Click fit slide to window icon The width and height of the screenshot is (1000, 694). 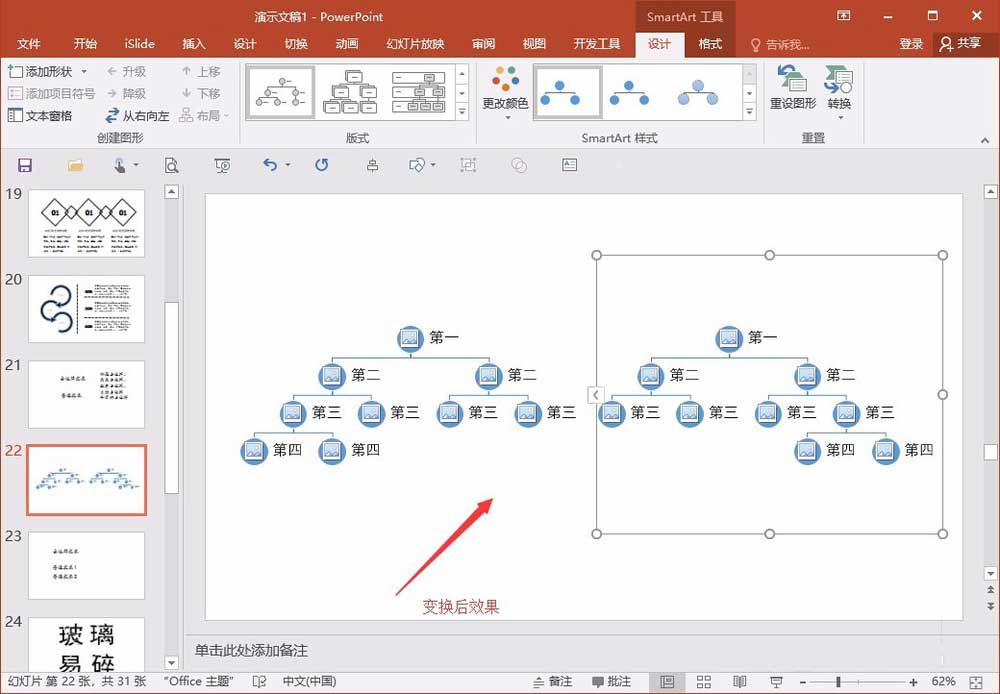pos(976,682)
